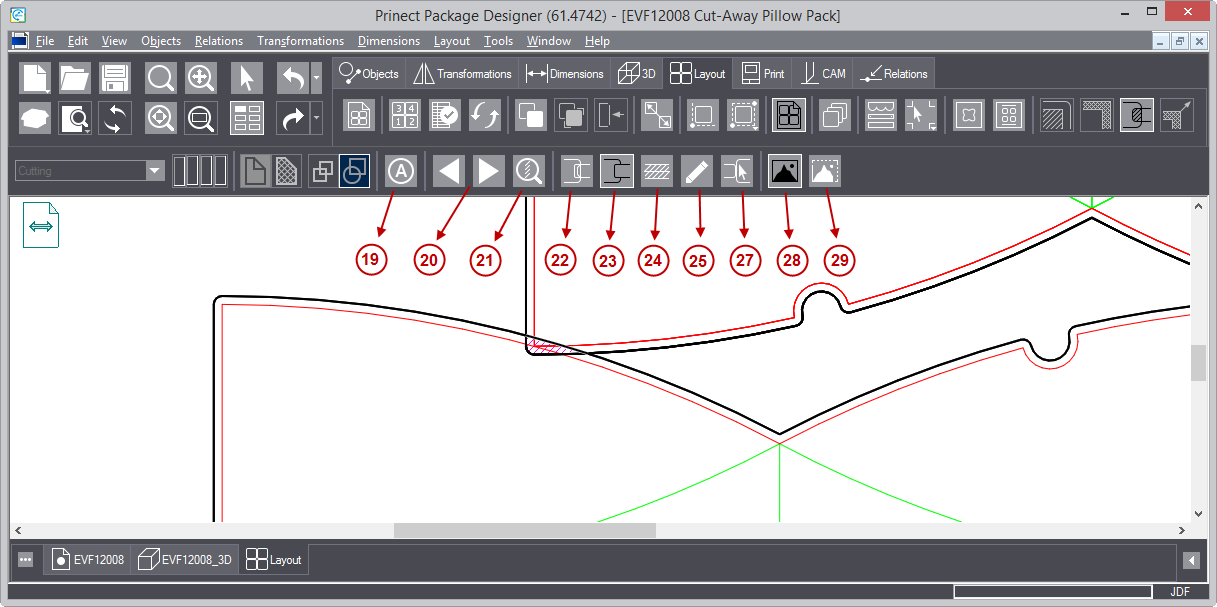Open the EVF12008_3D document tab

185,560
